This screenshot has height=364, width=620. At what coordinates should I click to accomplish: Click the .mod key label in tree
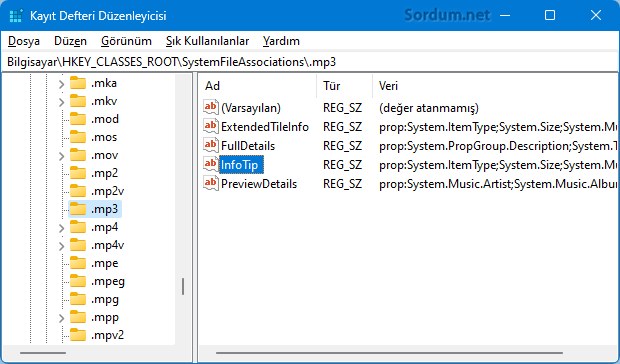[105, 119]
